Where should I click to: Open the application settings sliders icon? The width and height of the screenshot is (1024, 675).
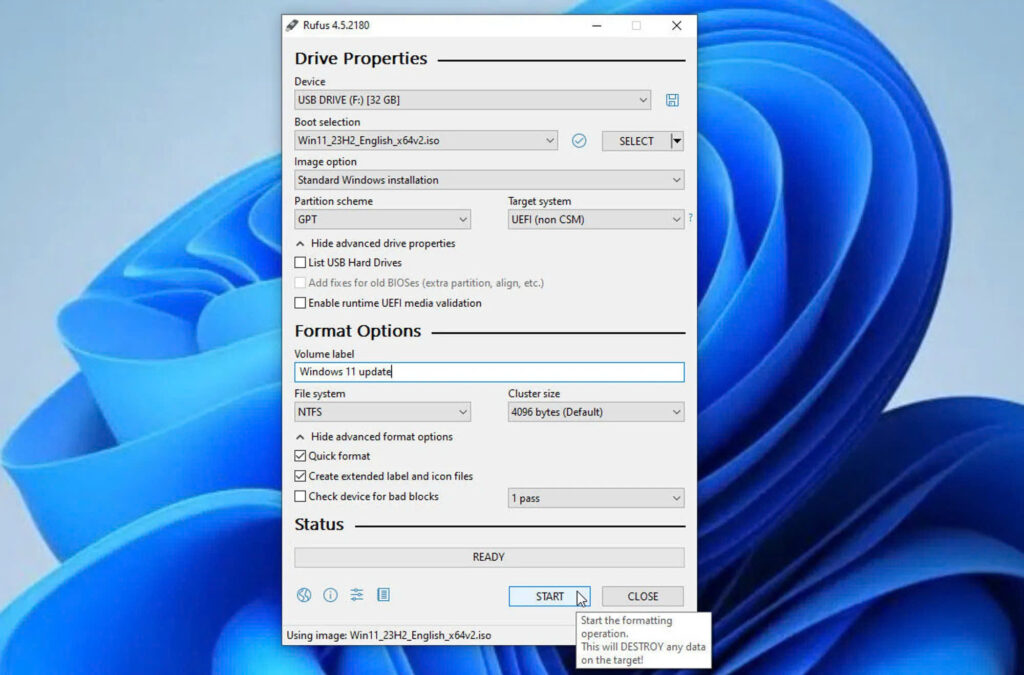[x=357, y=595]
